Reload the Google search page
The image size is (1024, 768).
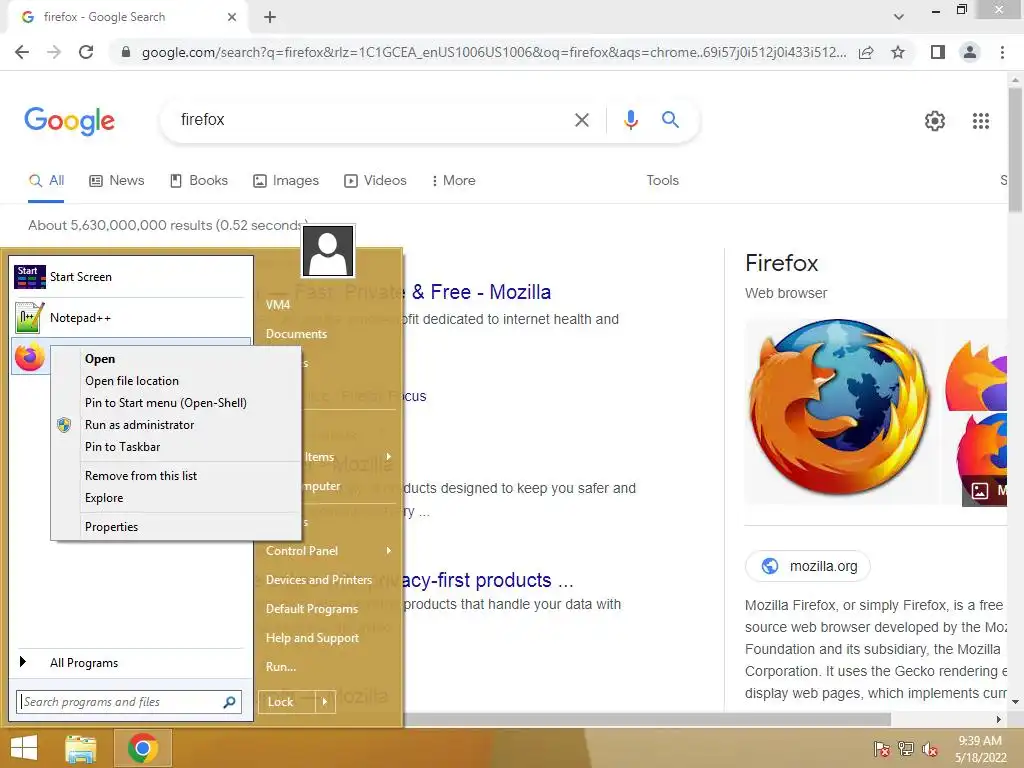point(86,52)
